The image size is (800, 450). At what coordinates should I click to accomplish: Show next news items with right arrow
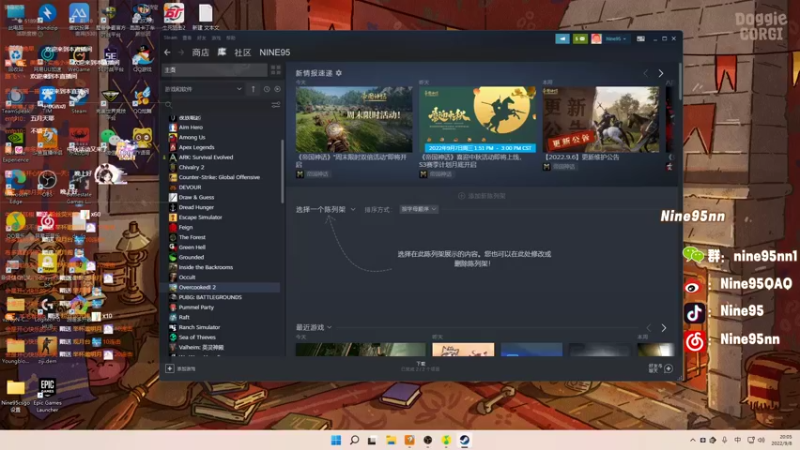(661, 73)
